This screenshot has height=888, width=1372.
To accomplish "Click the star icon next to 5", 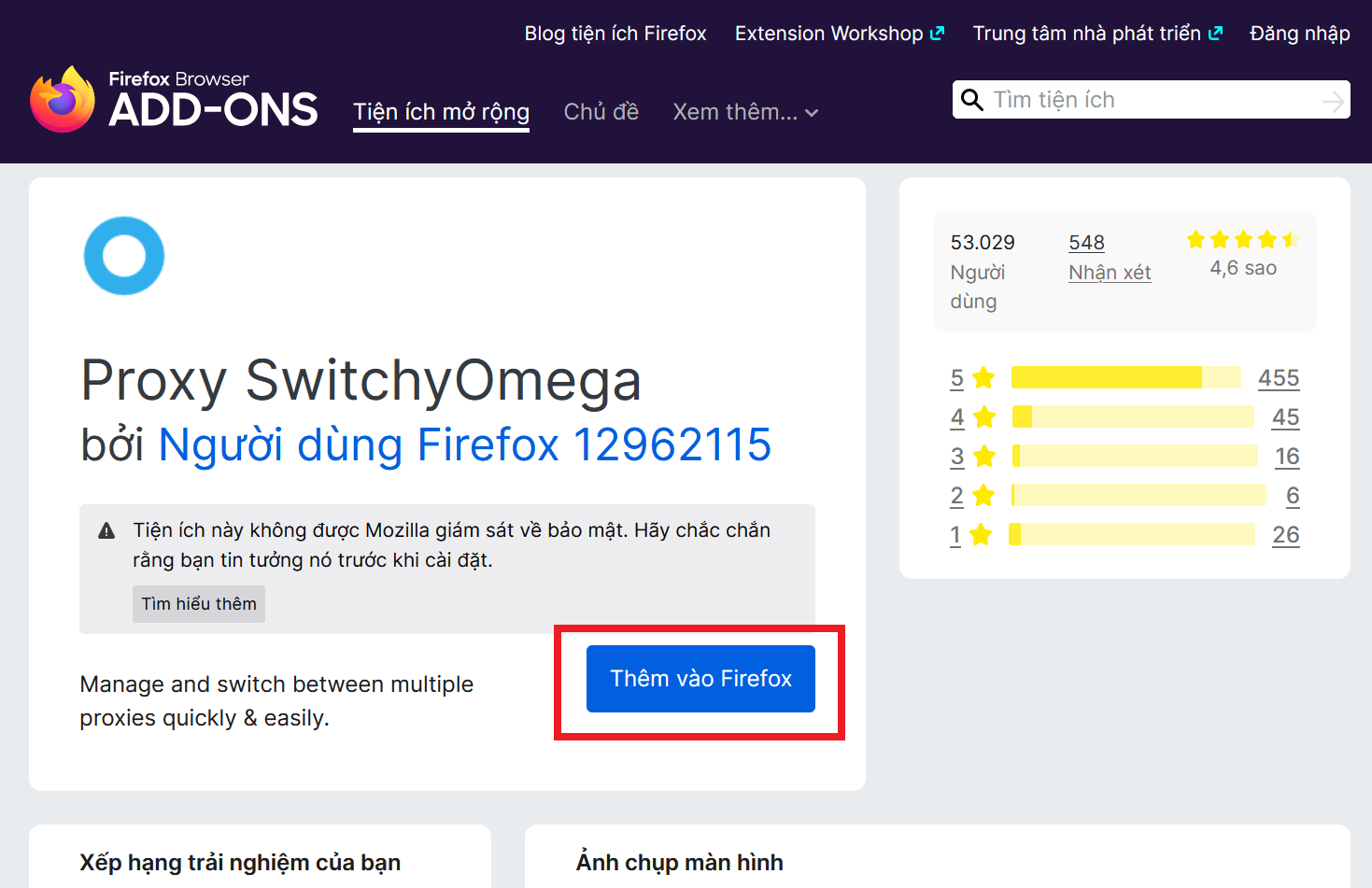I will [983, 378].
